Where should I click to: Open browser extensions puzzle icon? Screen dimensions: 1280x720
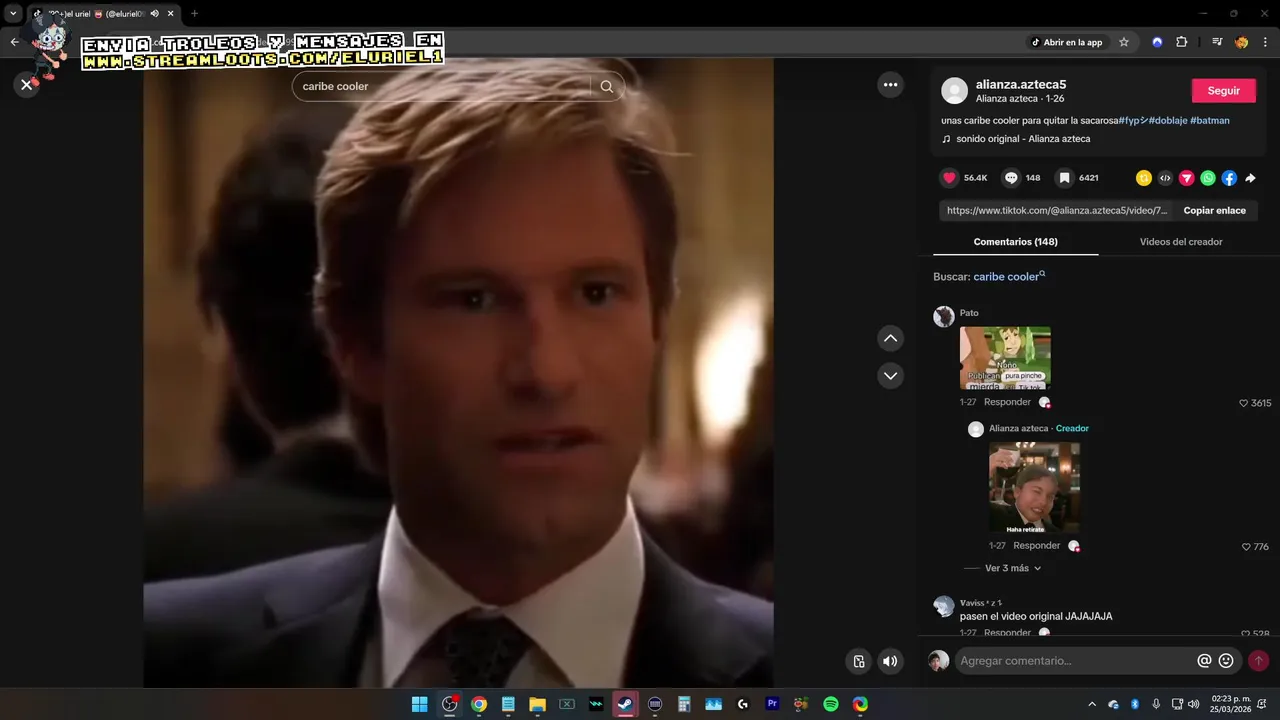(1181, 42)
